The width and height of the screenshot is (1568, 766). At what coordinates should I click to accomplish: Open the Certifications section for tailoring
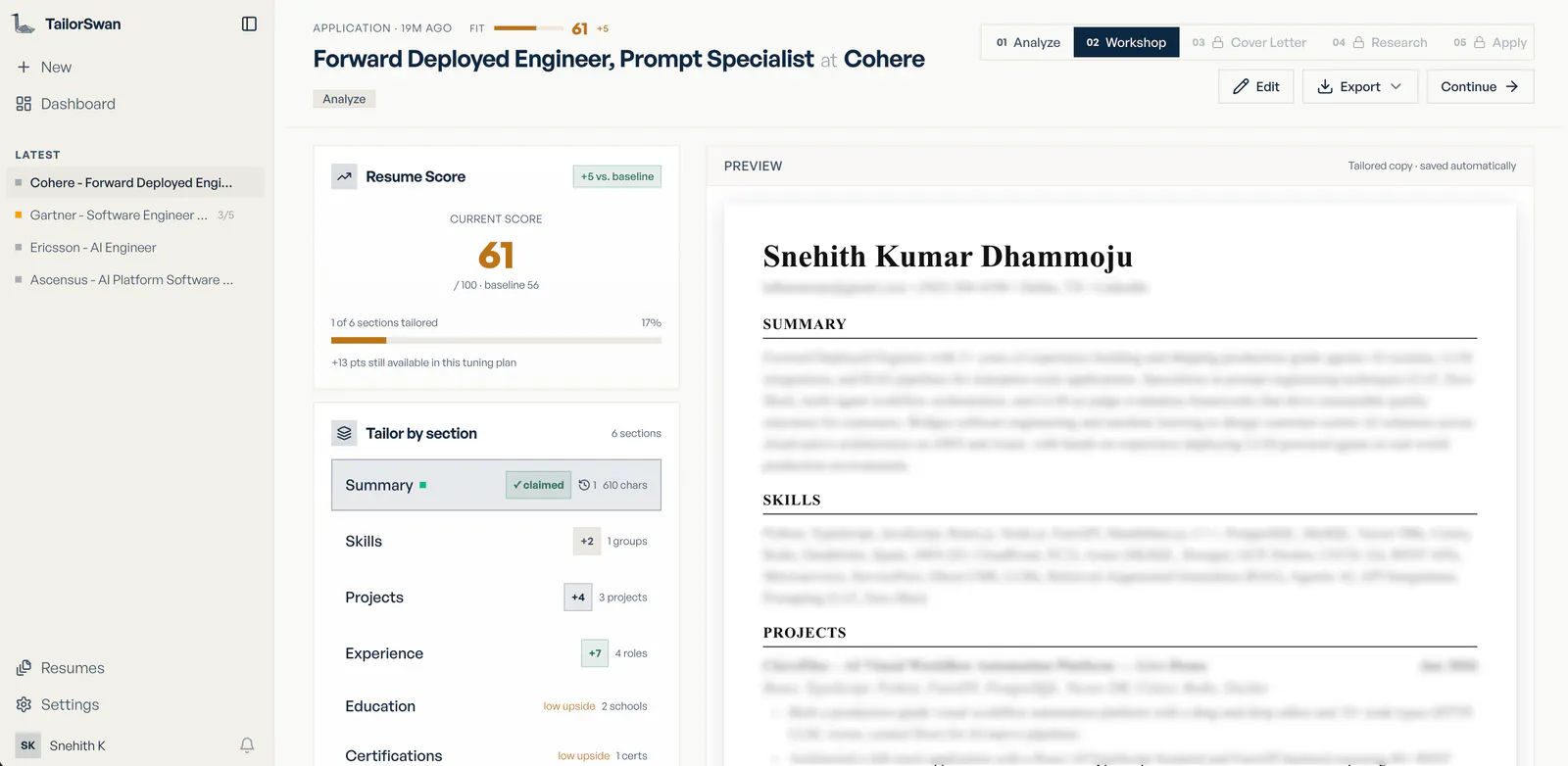click(496, 755)
